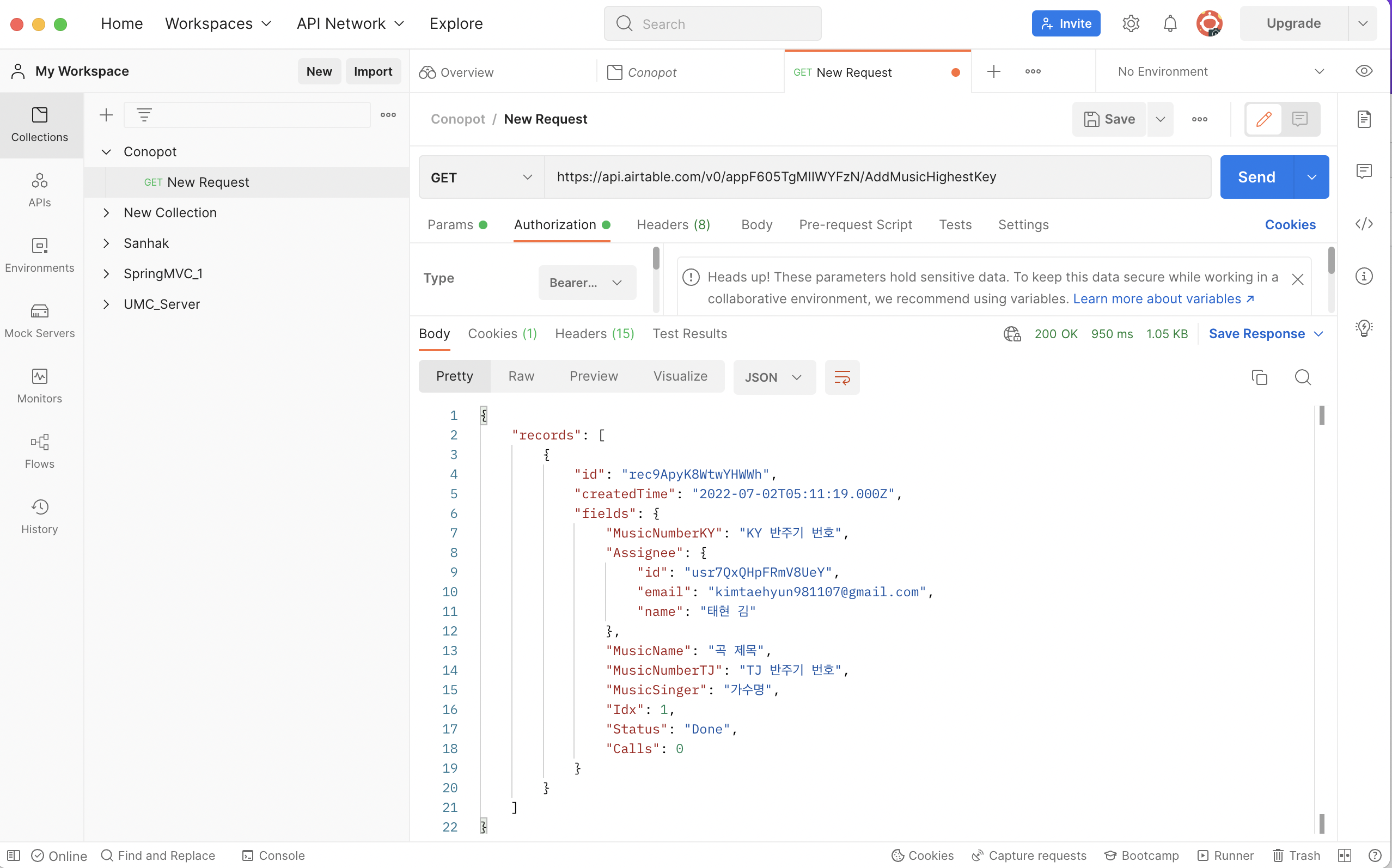Open the API Network menu
The width and height of the screenshot is (1392, 868).
coord(351,23)
